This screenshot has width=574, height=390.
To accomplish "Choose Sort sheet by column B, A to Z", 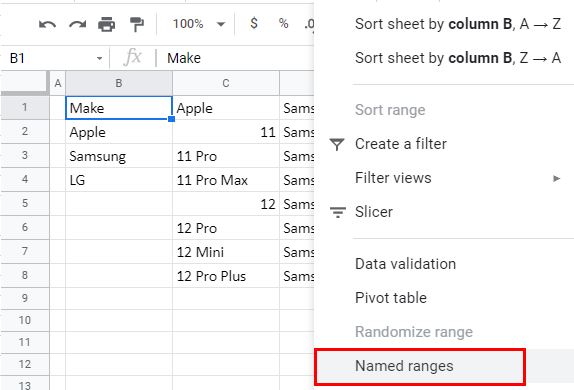I will 458,24.
